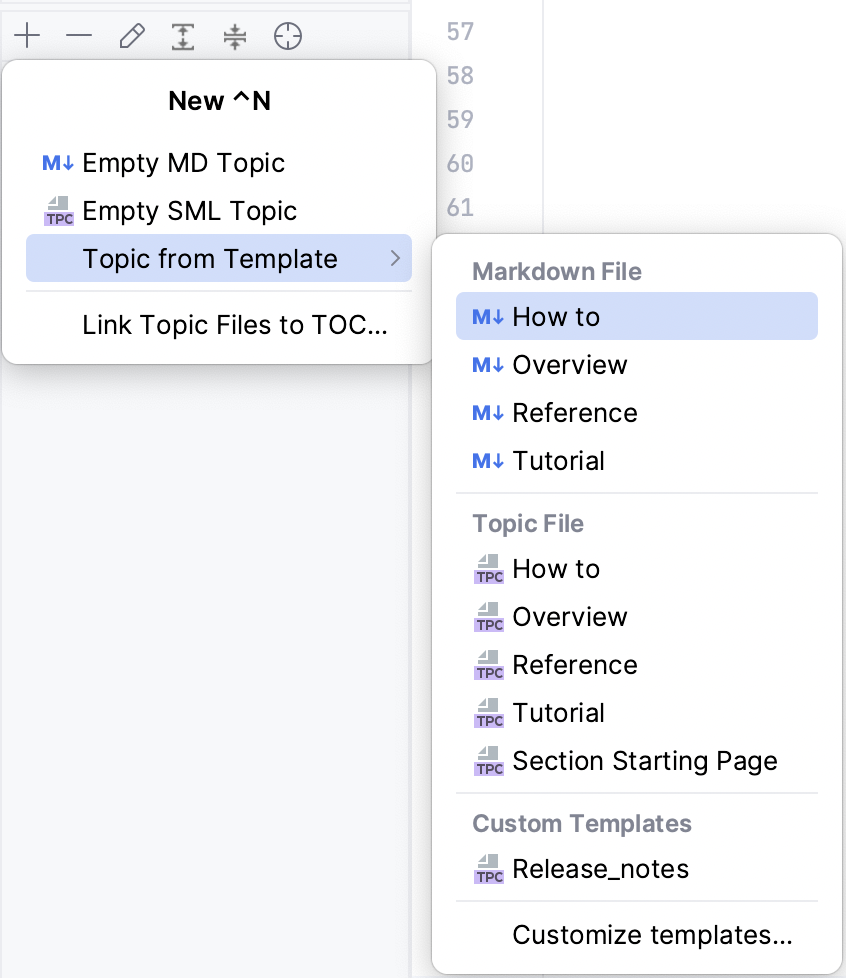Expand all entries with the expand icon

click(x=183, y=36)
